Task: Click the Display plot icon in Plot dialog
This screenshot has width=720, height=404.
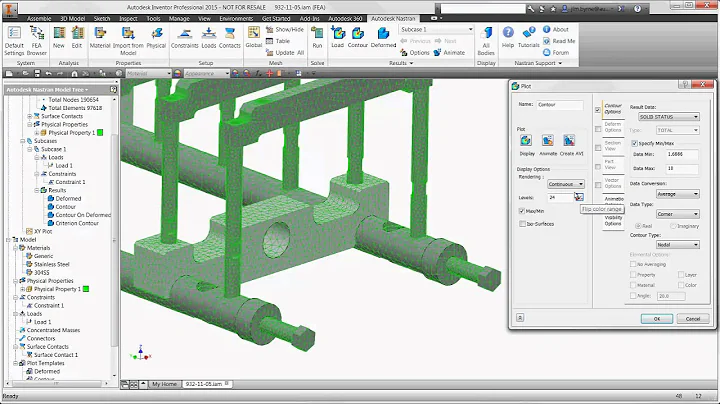Action: pos(526,140)
